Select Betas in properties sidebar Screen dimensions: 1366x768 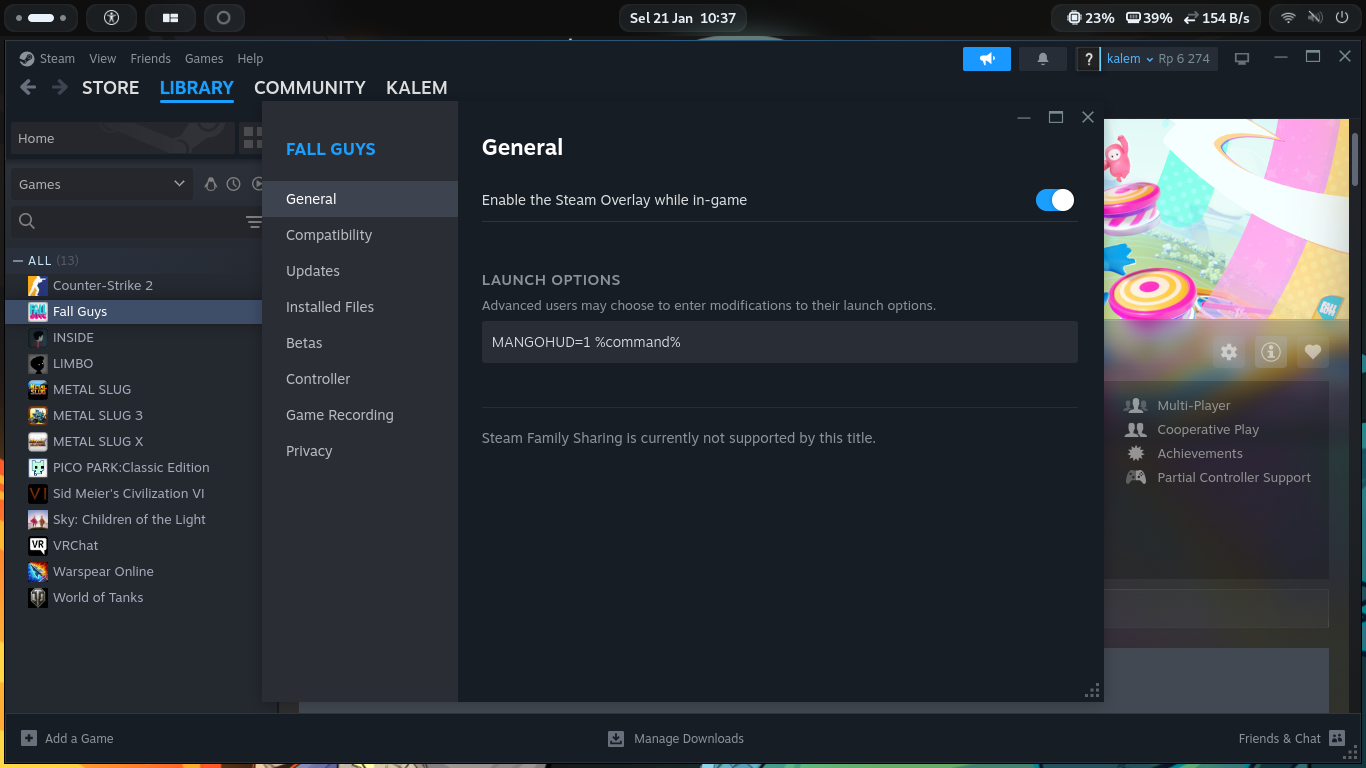360,343
